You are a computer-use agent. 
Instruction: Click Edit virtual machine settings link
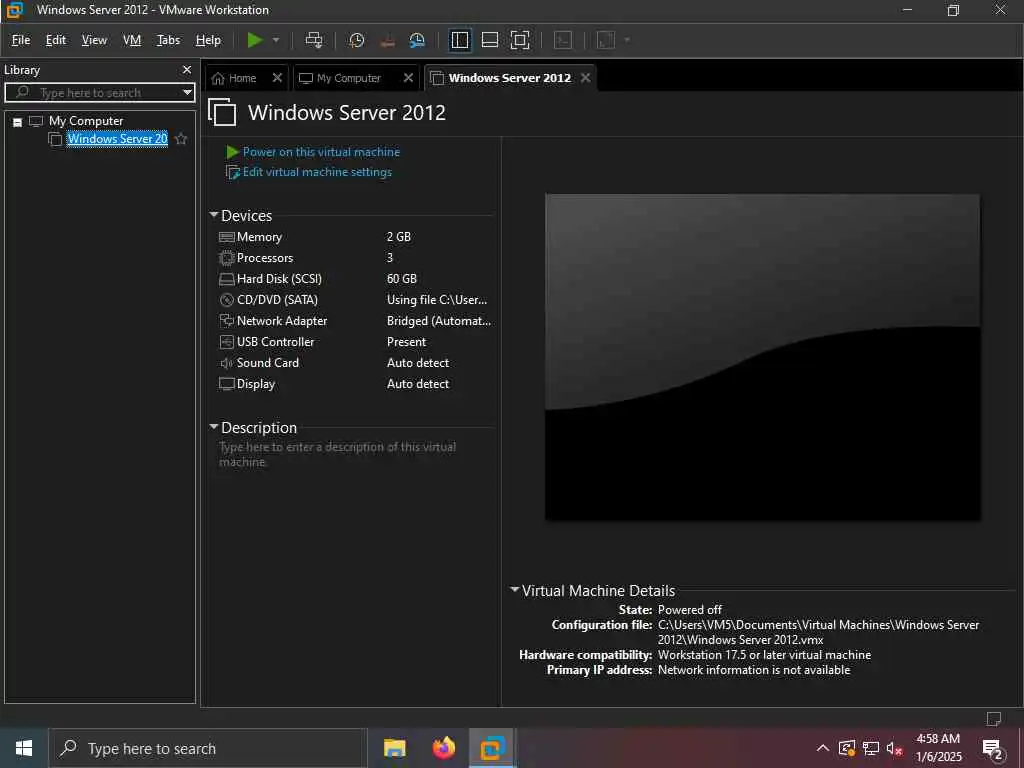pos(317,172)
